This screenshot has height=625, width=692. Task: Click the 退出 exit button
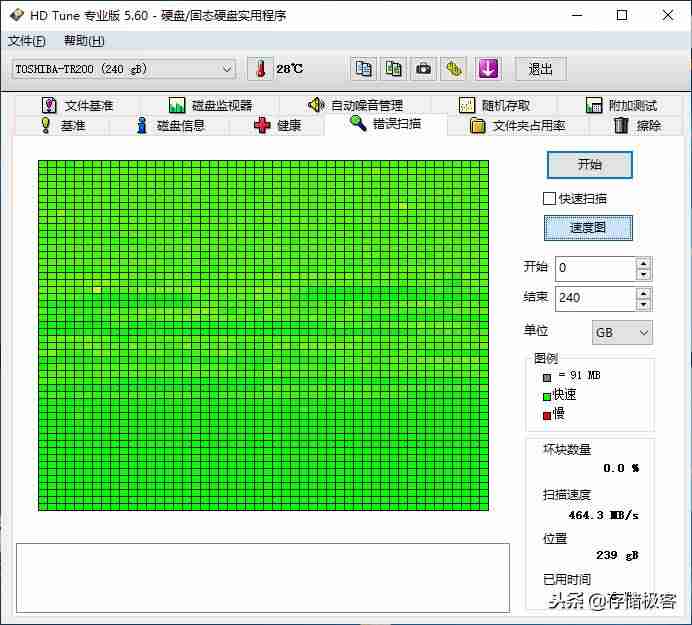pos(541,69)
